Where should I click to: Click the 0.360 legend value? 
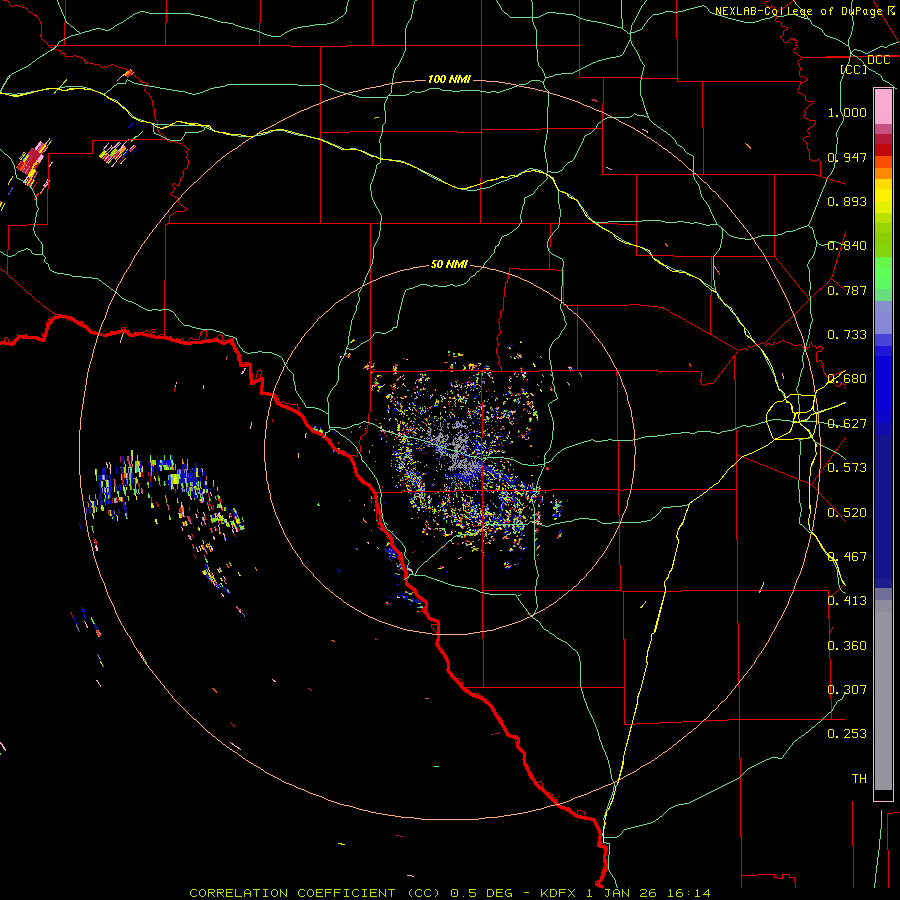click(x=847, y=646)
